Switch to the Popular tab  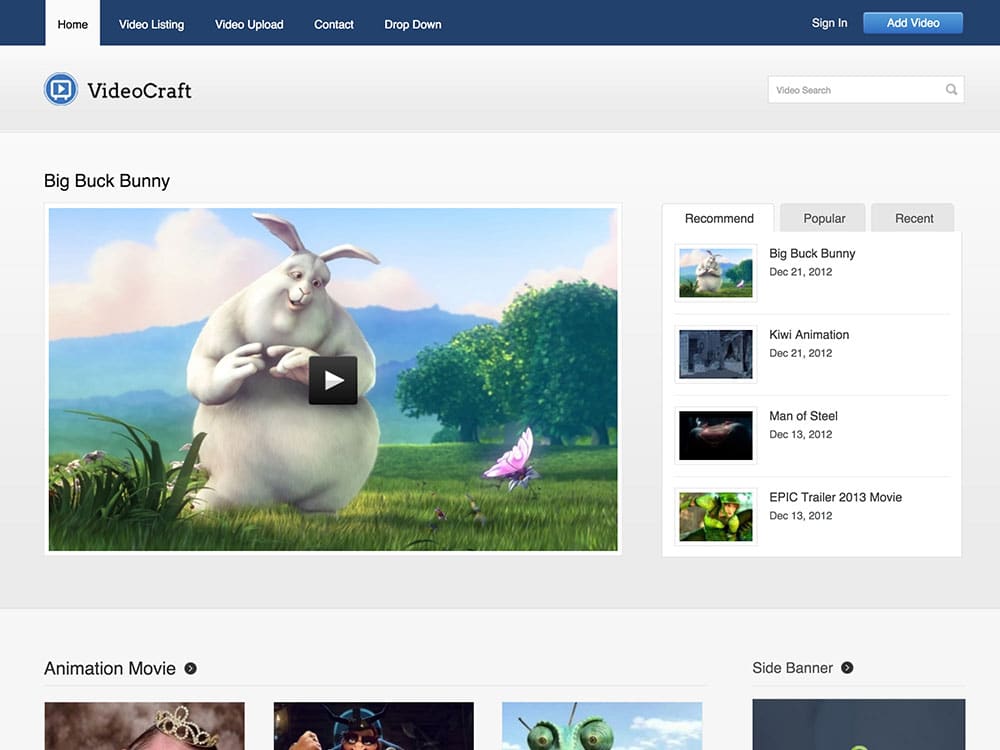tap(823, 218)
